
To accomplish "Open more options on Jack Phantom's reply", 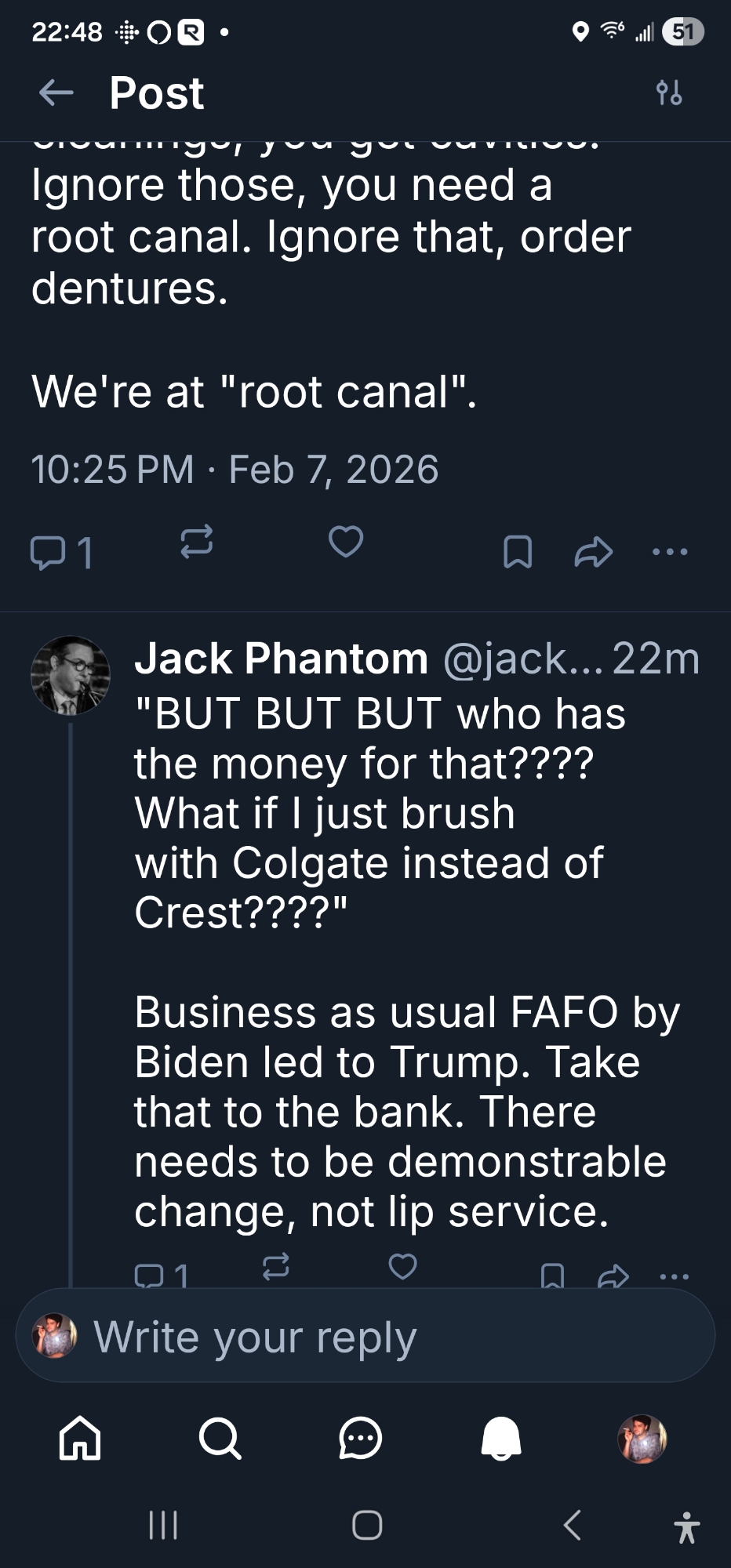I will pyautogui.click(x=674, y=1276).
